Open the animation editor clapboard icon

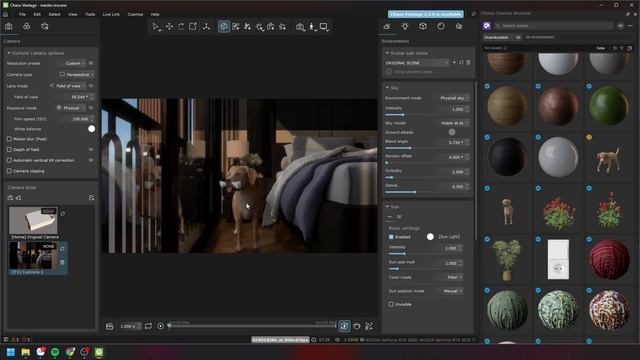(x=109, y=326)
